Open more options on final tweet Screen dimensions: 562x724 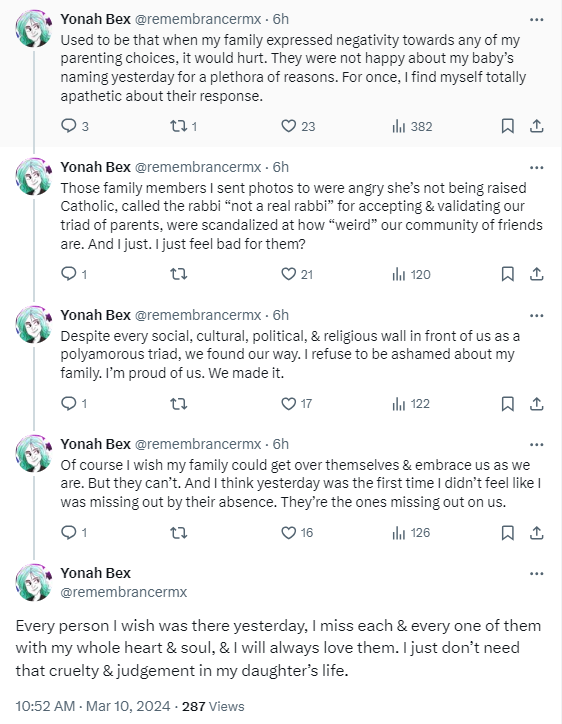point(536,574)
